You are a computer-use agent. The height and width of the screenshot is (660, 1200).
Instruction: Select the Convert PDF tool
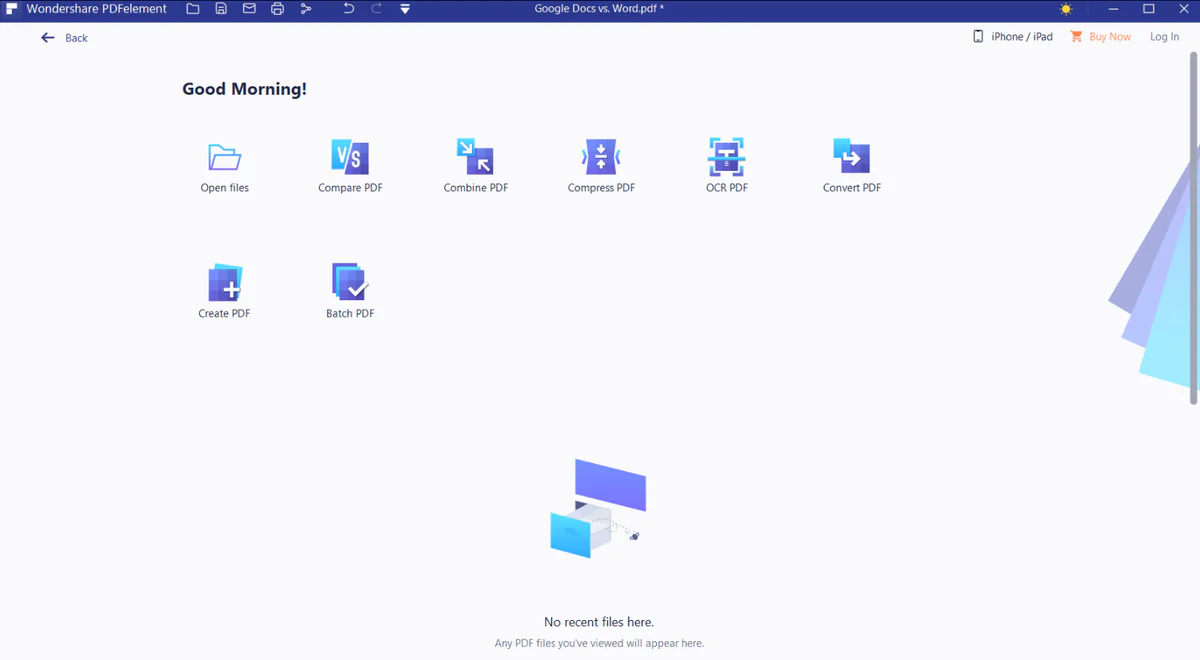point(851,165)
